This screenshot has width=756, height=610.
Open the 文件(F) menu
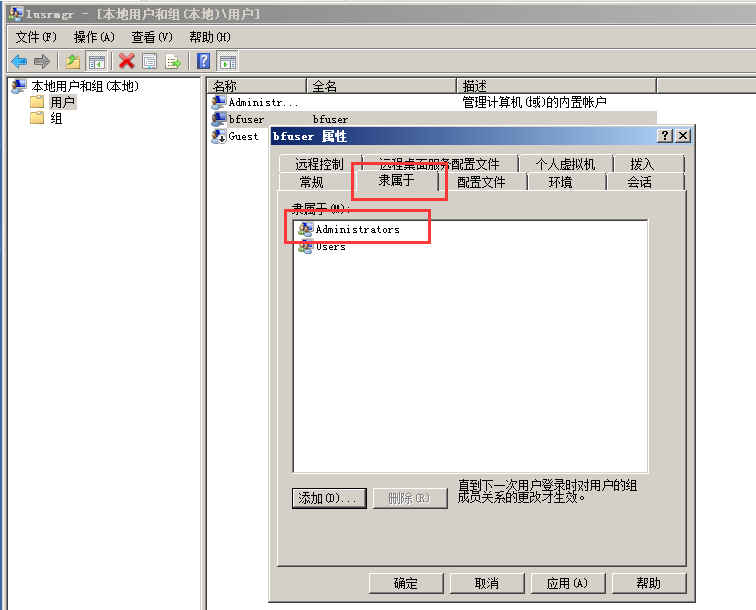click(36, 37)
